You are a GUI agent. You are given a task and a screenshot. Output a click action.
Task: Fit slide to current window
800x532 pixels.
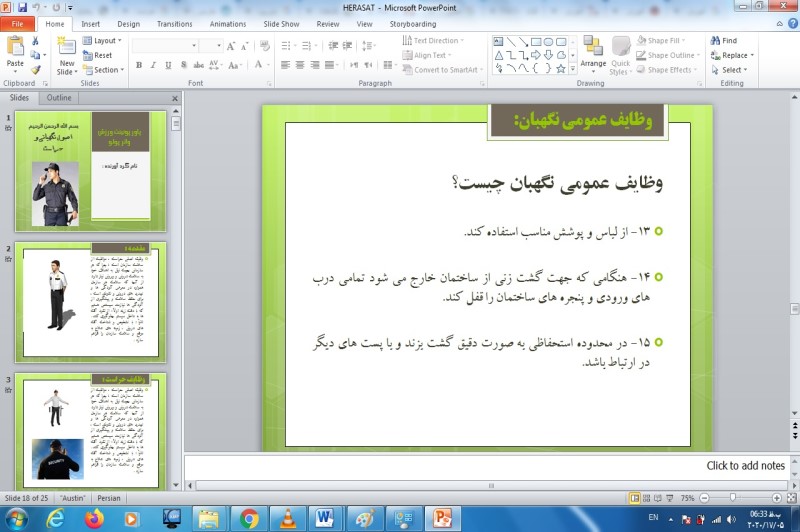click(790, 497)
